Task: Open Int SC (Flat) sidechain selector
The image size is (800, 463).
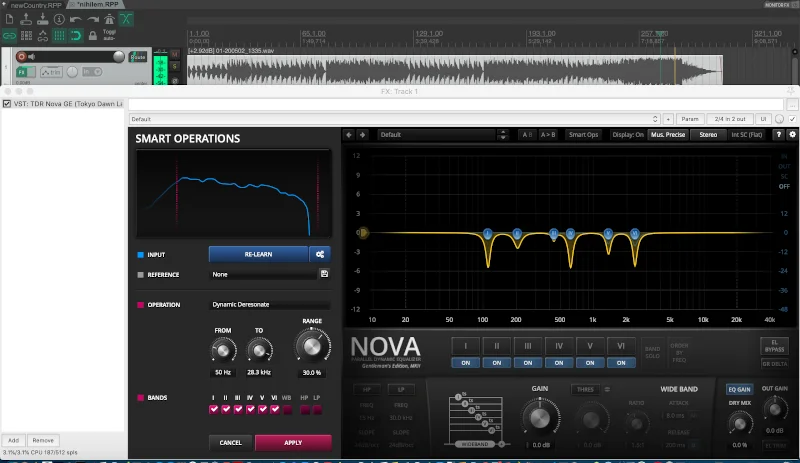Action: pyautogui.click(x=746, y=135)
